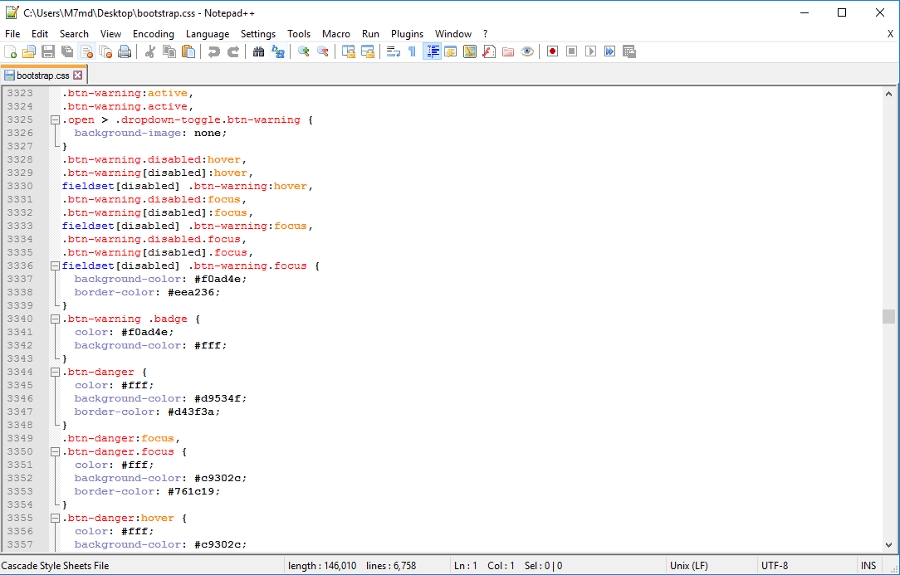The height and width of the screenshot is (575, 900).
Task: Print the document with the printer icon
Action: pos(125,52)
